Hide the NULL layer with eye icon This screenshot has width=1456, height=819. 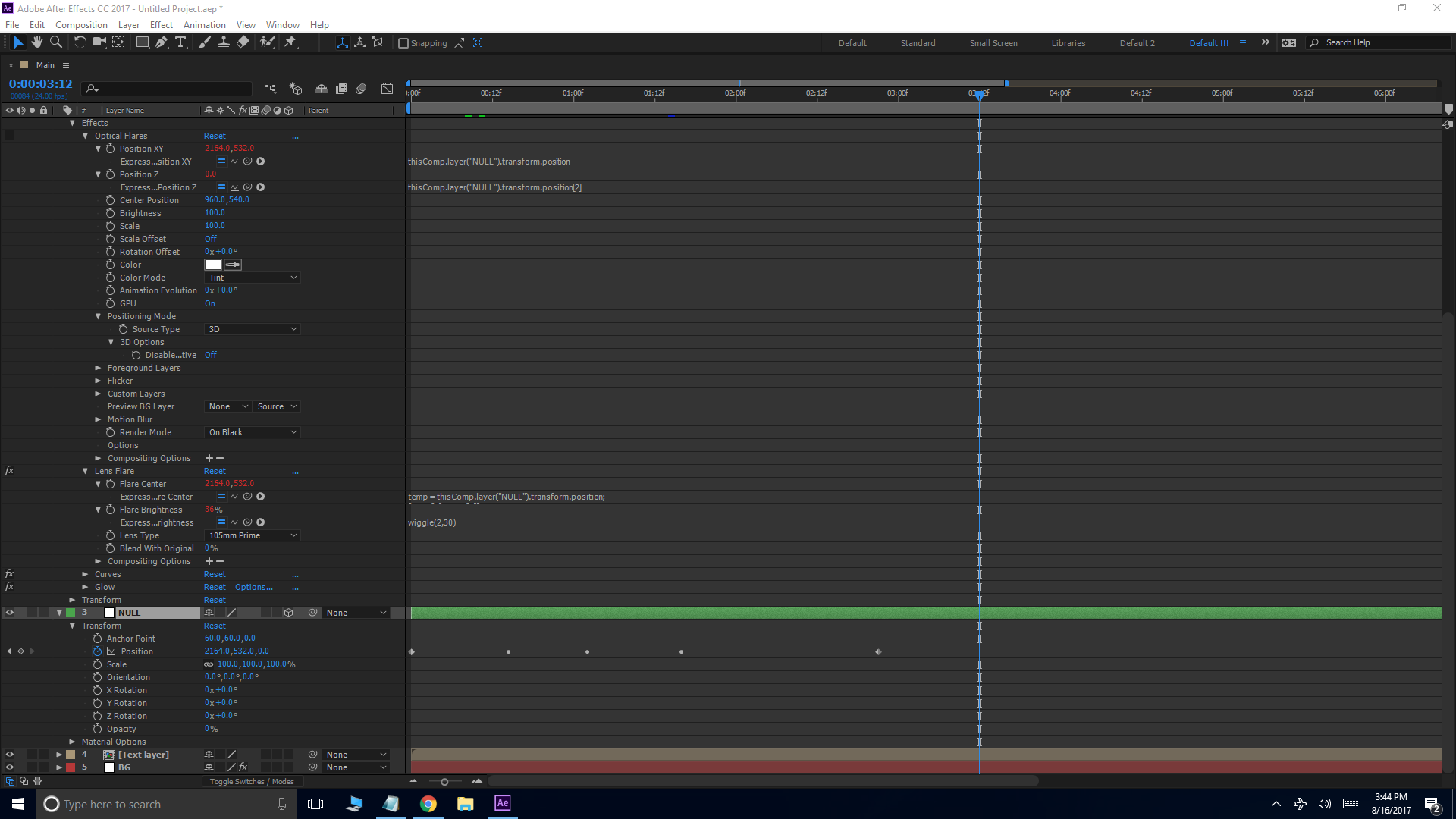[10, 613]
